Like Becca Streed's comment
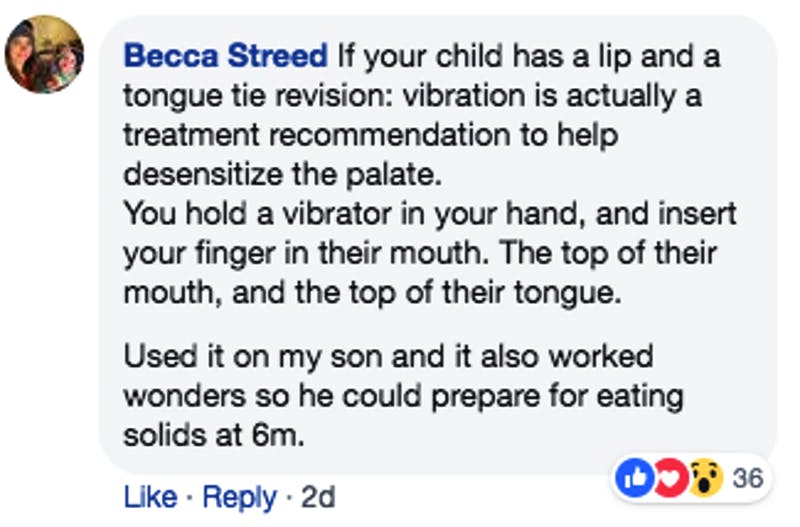This screenshot has height=527, width=800. click(151, 496)
